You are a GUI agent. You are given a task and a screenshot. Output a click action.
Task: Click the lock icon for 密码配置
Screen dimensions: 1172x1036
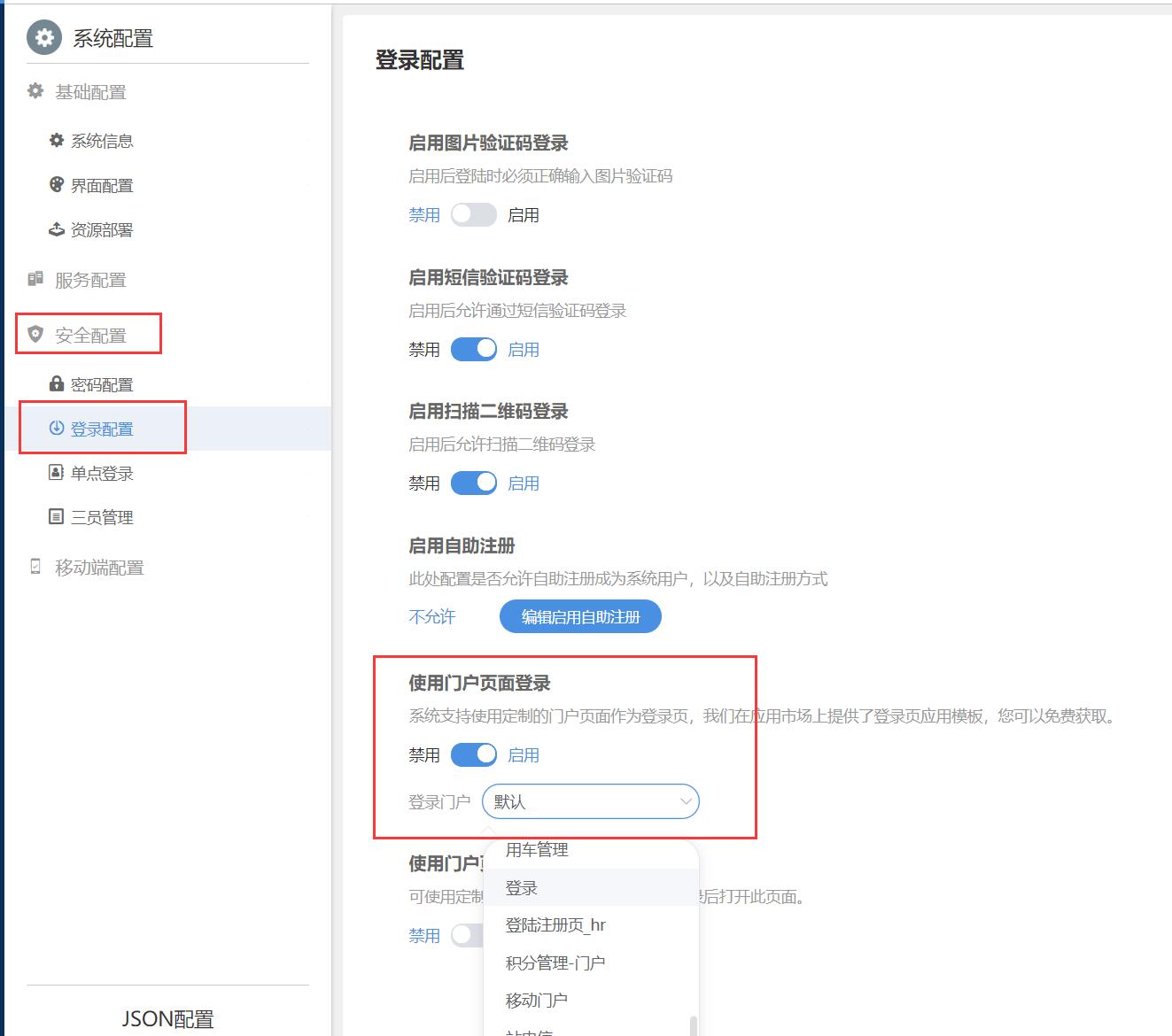56,383
